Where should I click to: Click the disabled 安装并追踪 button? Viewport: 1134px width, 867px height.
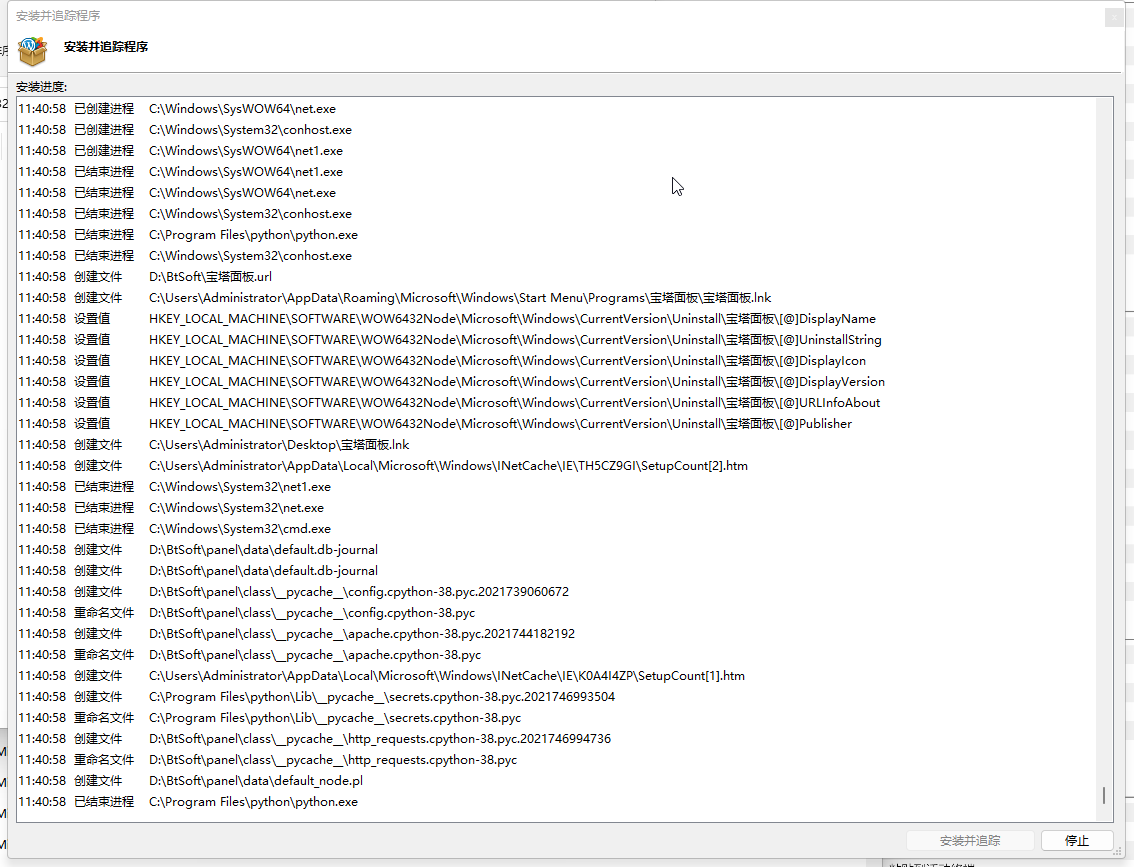(970, 840)
